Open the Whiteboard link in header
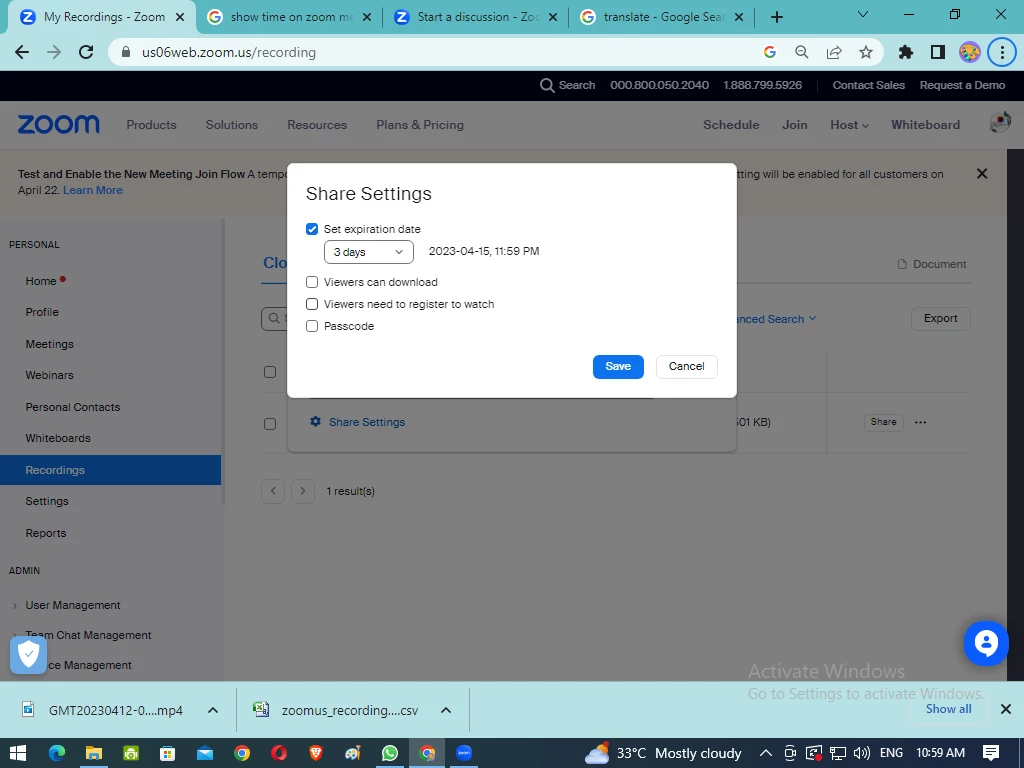The image size is (1024, 768). [925, 125]
